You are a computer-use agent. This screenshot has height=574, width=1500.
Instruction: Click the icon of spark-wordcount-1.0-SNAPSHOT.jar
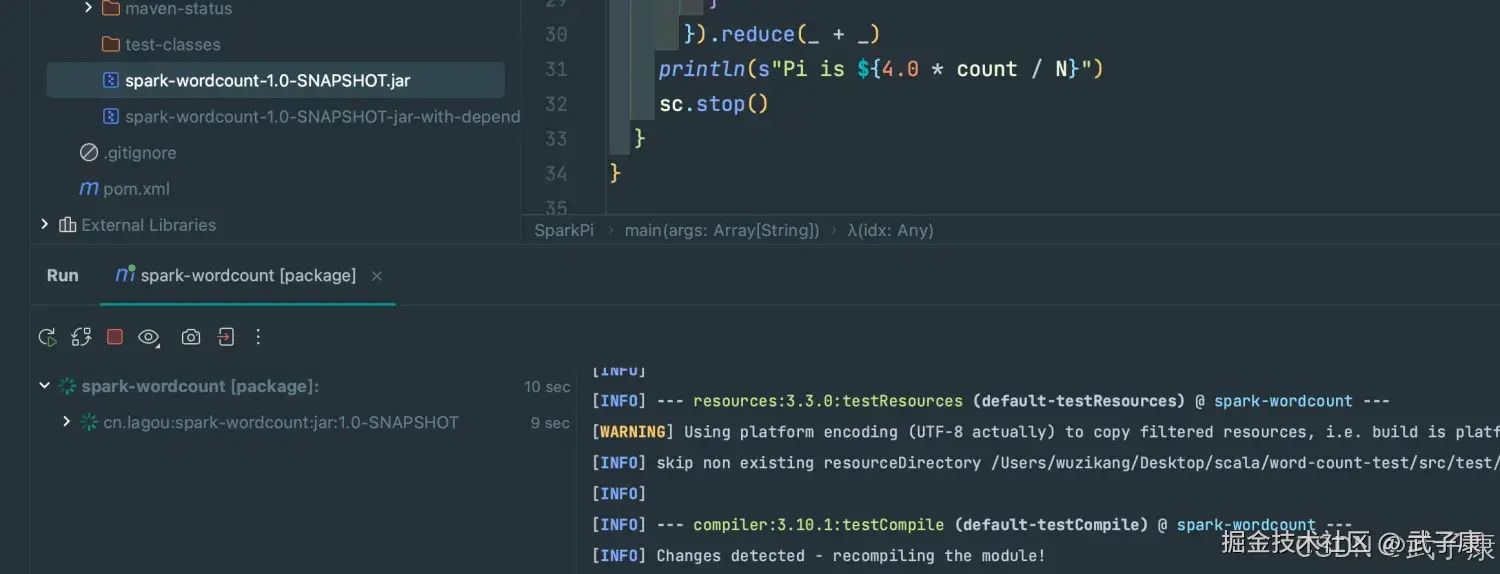pos(111,81)
